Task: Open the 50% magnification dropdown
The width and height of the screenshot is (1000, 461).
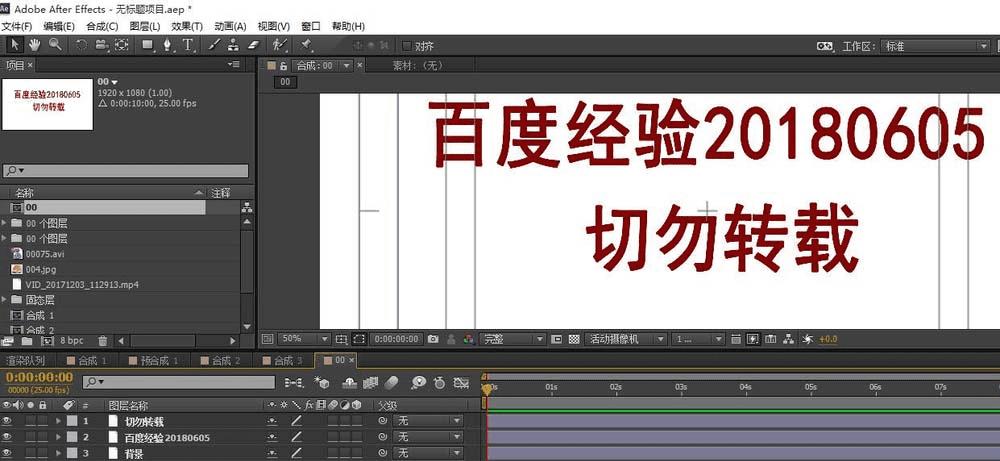Action: pos(304,339)
